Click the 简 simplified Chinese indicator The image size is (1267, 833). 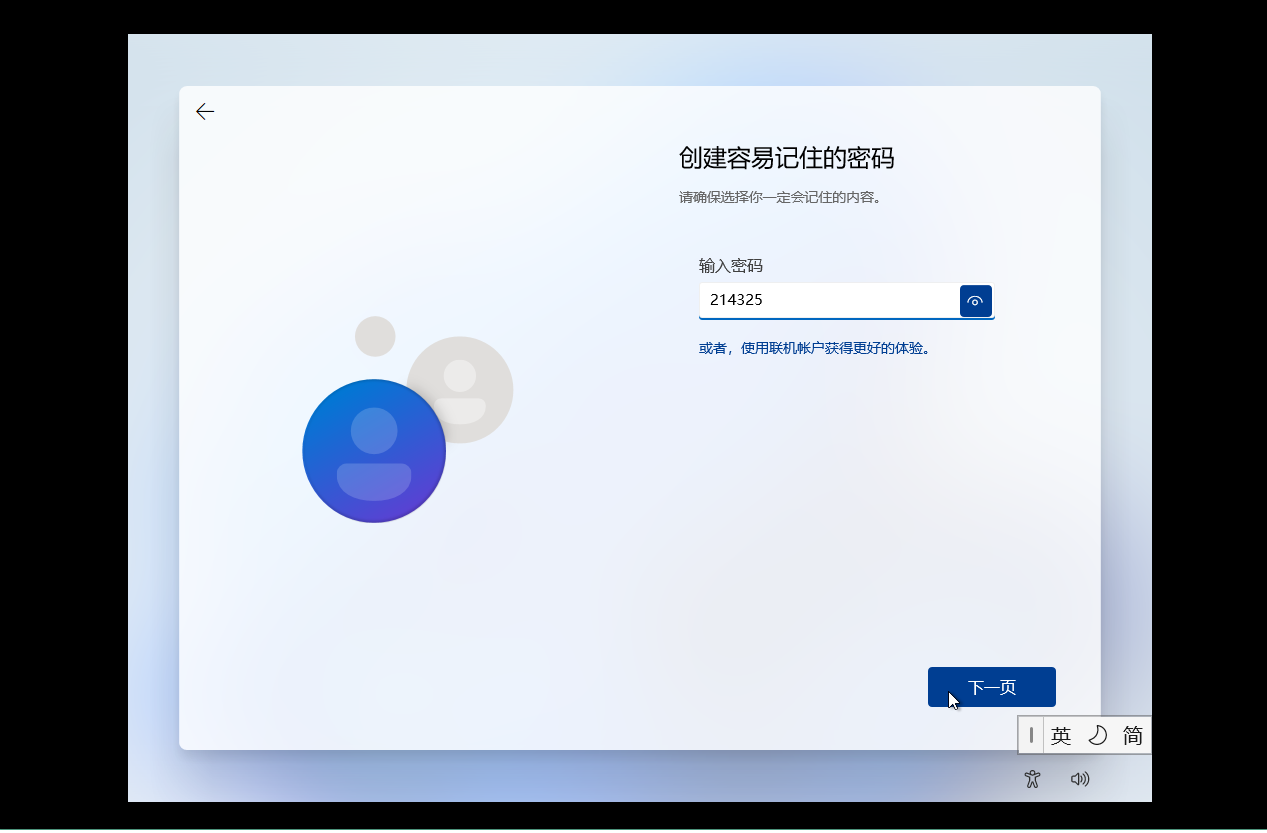tap(1133, 736)
